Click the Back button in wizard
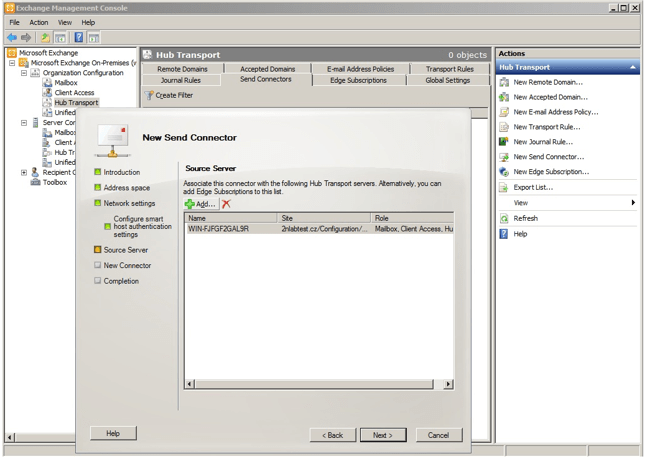The width and height of the screenshot is (650, 459). point(333,435)
